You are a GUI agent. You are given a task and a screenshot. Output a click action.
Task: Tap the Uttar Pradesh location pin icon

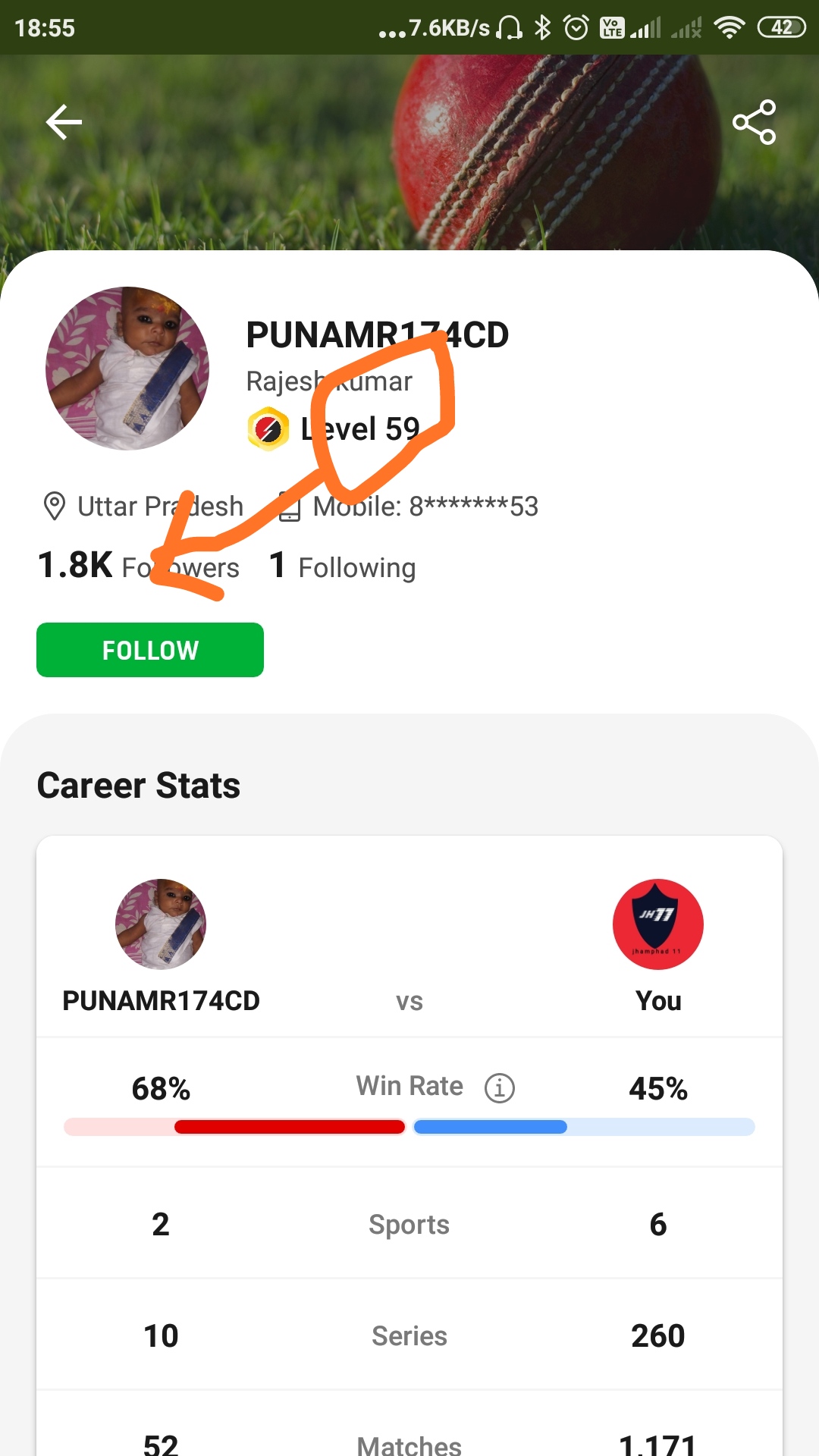pyautogui.click(x=55, y=506)
